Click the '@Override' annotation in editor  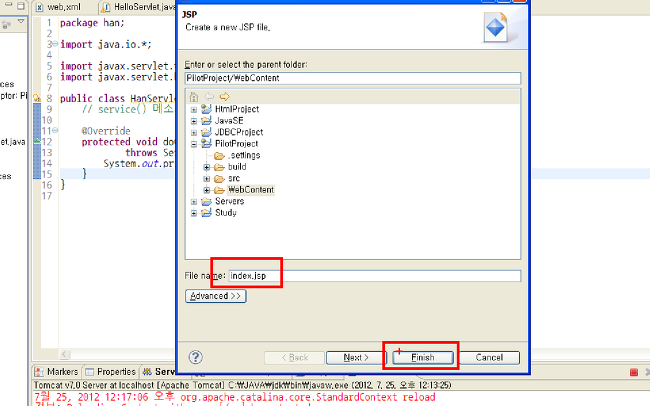tap(106, 131)
